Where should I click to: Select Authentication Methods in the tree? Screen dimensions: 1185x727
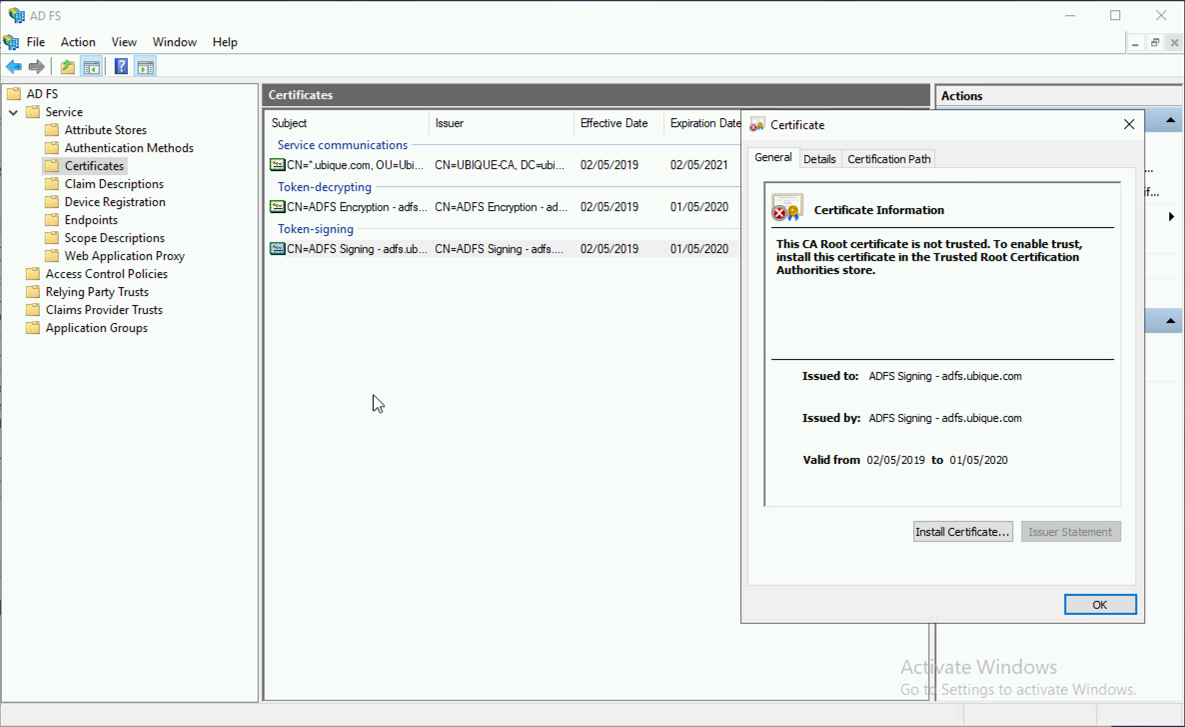click(x=129, y=148)
